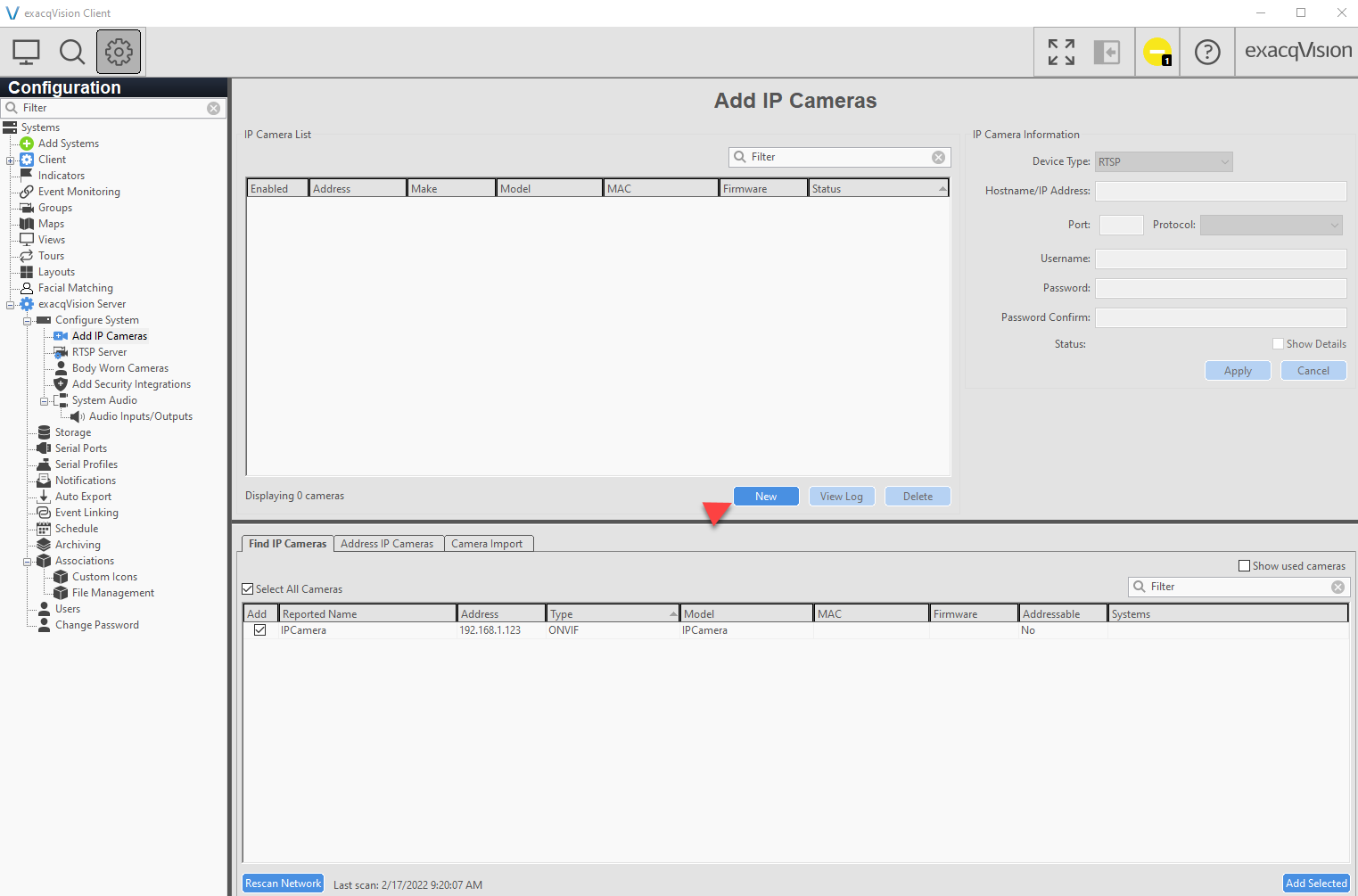Viewport: 1358px width, 896px height.
Task: Toggle full screen mode icon
Action: coord(1061,52)
